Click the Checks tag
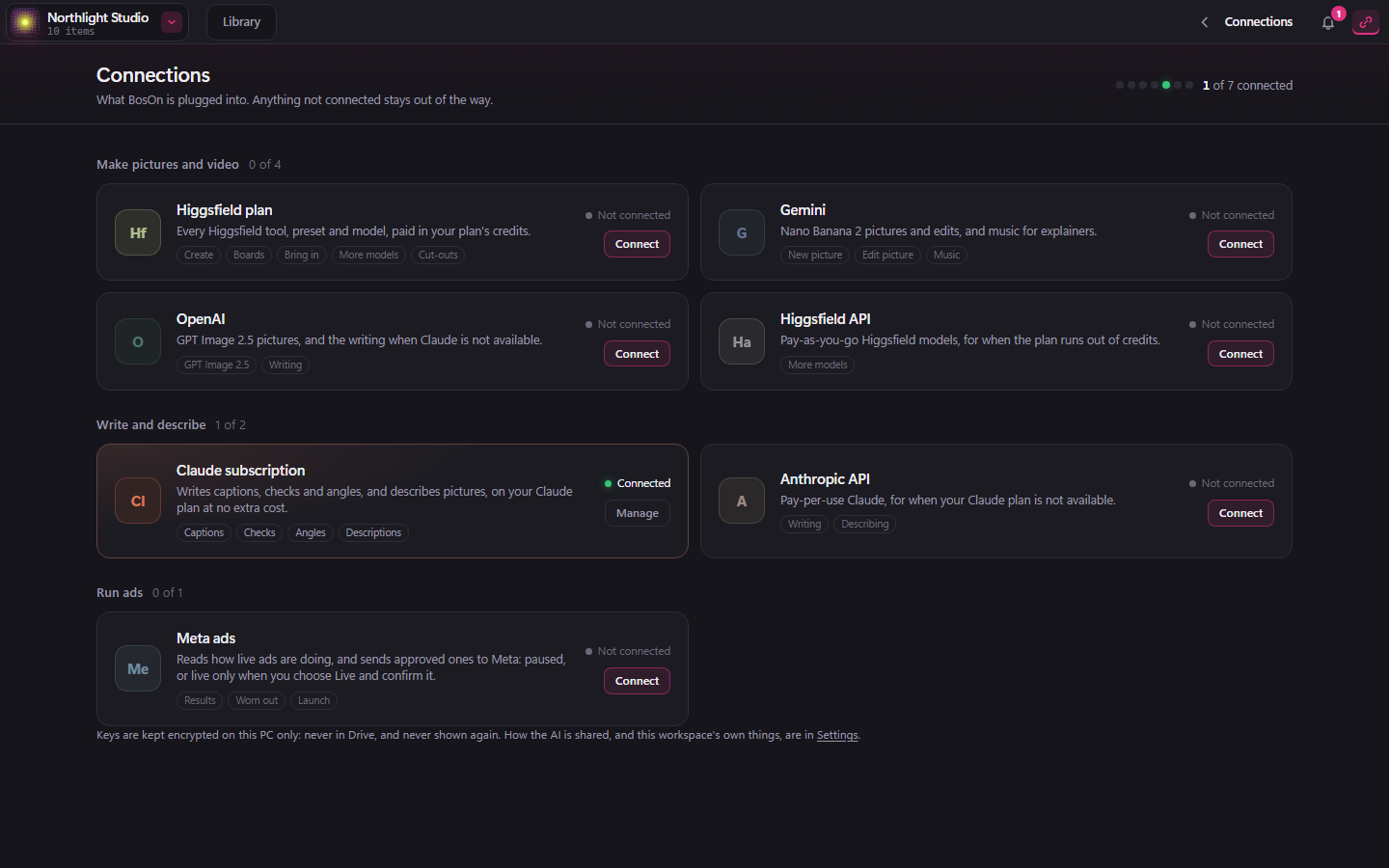Viewport: 1389px width, 868px height. click(x=259, y=532)
